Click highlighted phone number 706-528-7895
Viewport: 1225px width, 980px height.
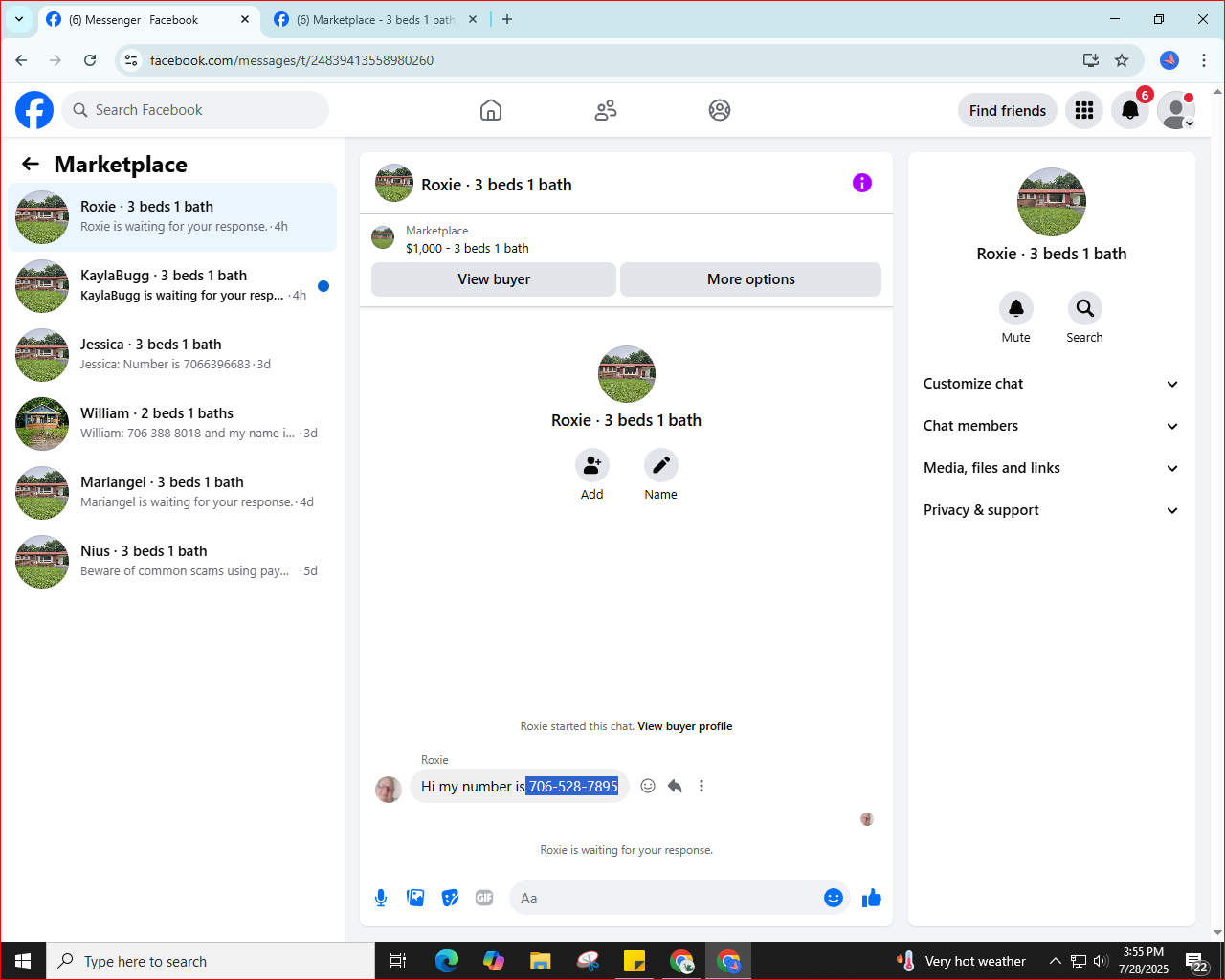coord(573,786)
